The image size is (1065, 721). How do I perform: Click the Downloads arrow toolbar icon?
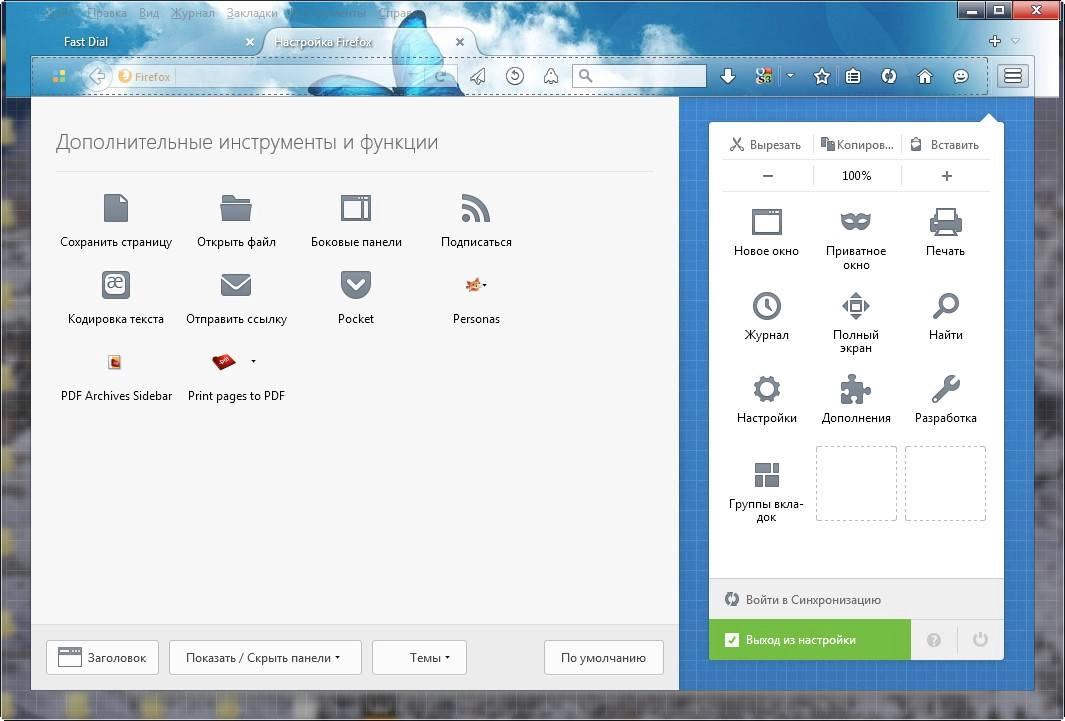[728, 76]
